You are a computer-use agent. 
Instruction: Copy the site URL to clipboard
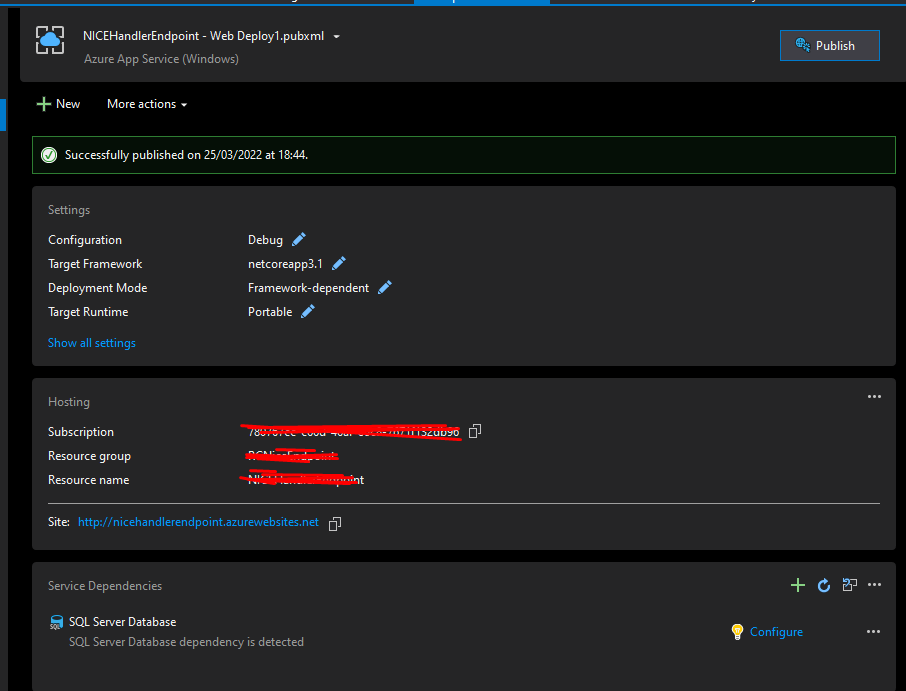(x=335, y=523)
